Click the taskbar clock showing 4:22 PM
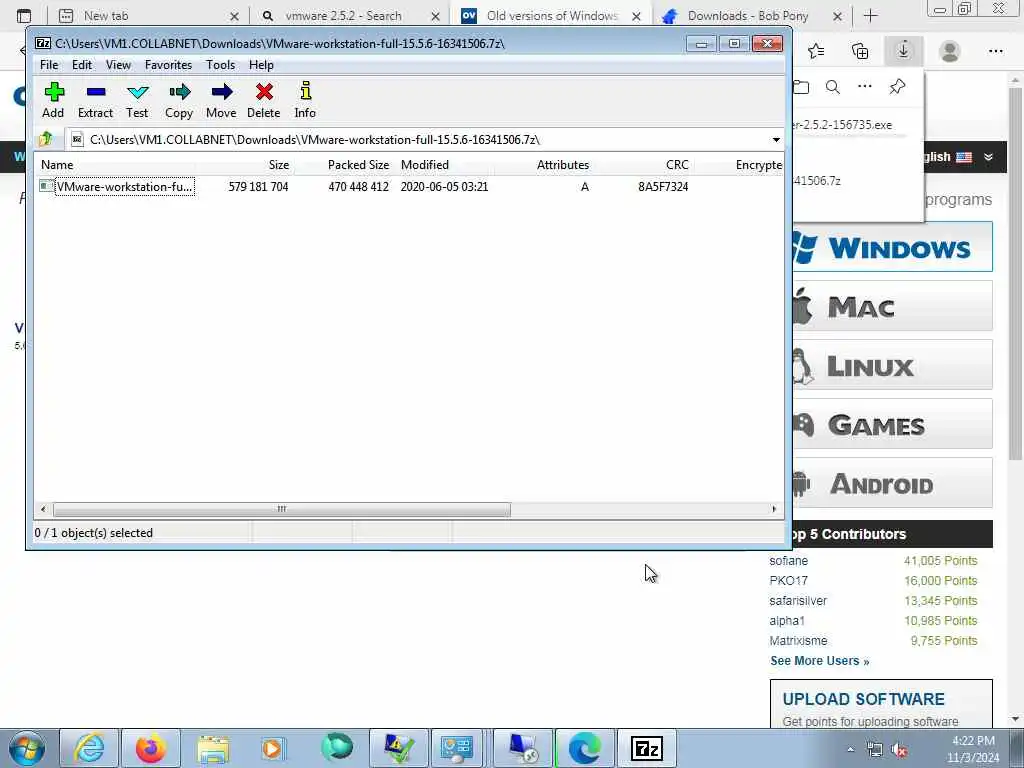The width and height of the screenshot is (1024, 768). pyautogui.click(x=973, y=749)
